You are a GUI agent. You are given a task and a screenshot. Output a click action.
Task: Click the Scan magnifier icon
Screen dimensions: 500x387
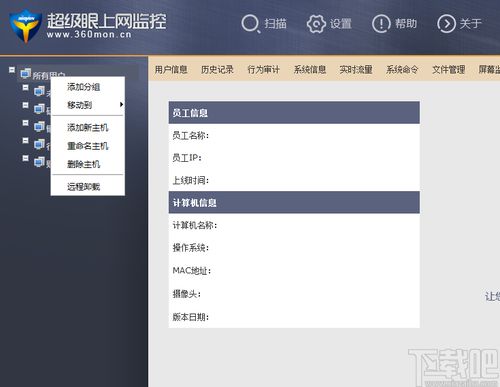250,24
